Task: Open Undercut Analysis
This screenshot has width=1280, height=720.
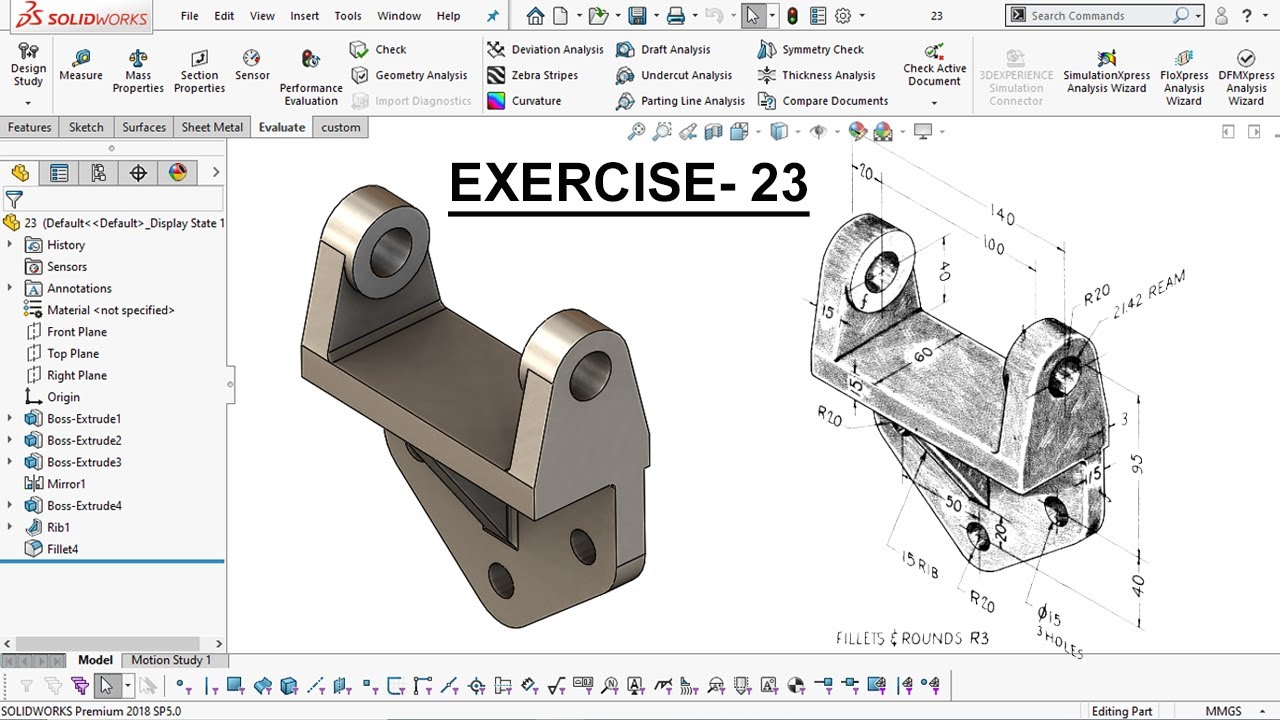Action: click(x=674, y=75)
